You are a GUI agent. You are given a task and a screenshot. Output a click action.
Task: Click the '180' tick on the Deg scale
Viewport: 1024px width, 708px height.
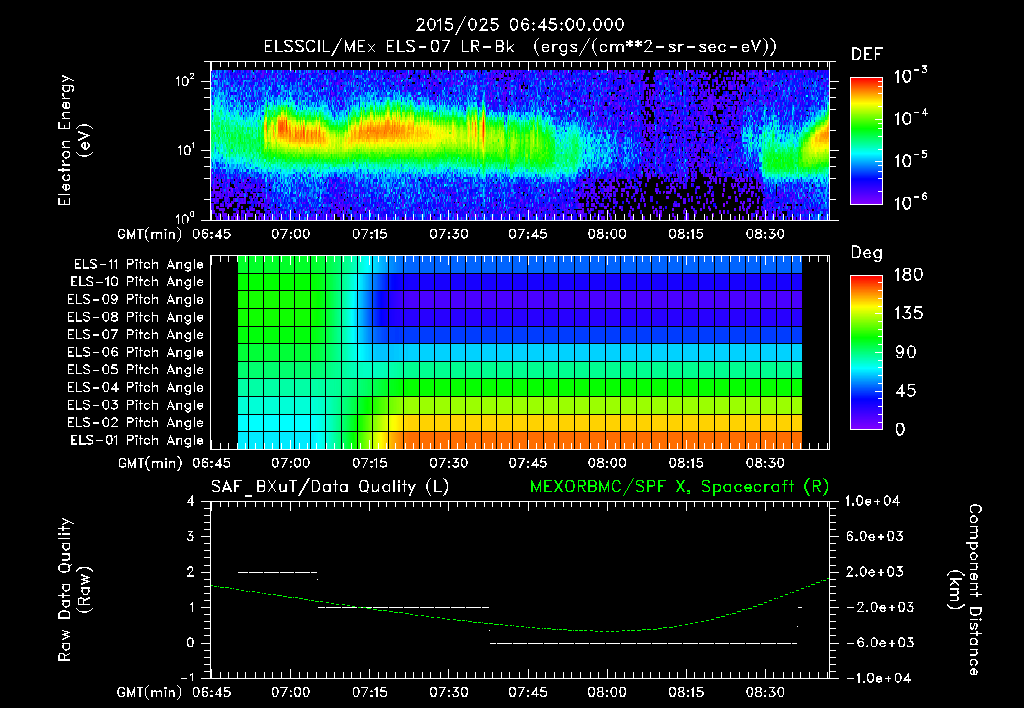908,275
